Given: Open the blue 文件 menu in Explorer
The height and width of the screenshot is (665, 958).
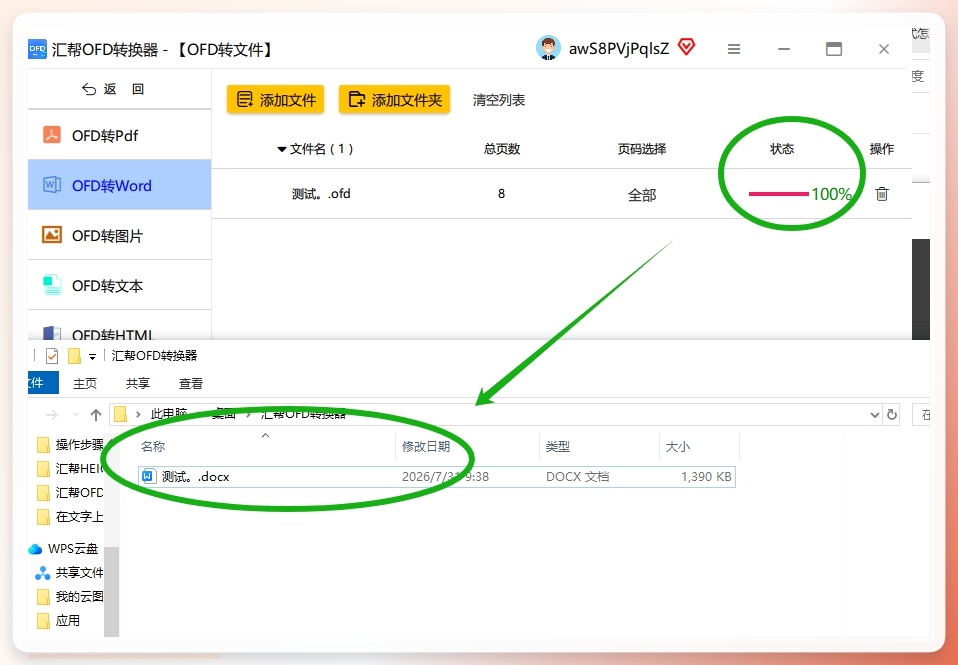Looking at the screenshot, I should point(43,383).
